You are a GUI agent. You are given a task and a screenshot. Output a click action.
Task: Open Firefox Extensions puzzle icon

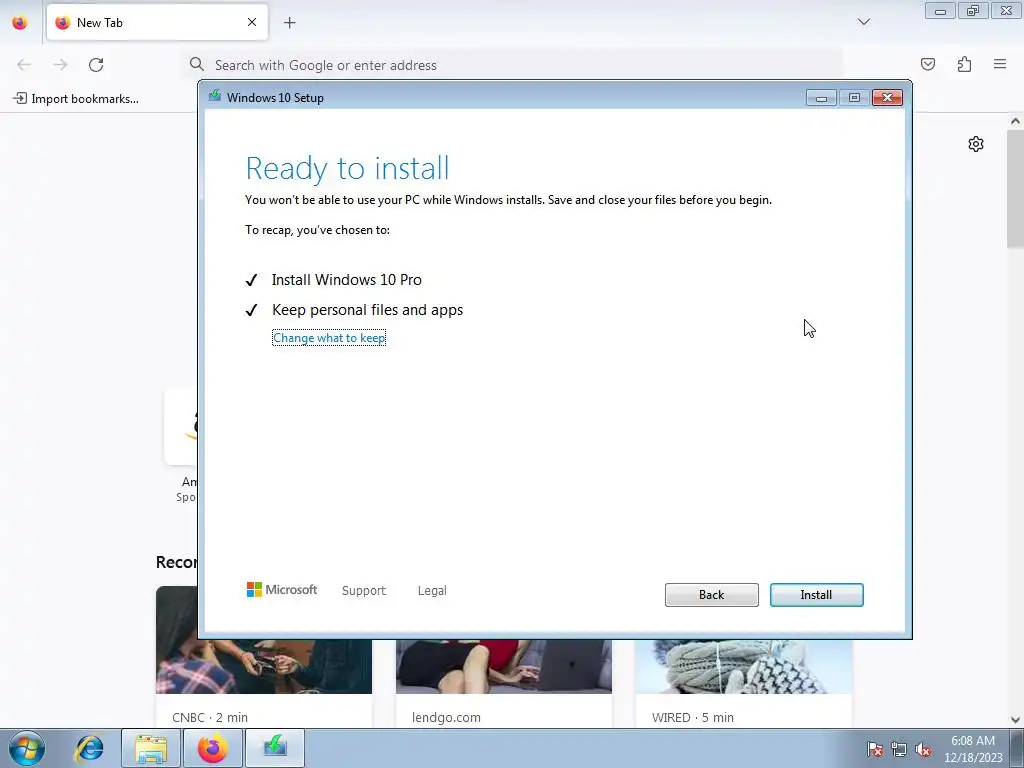(964, 64)
